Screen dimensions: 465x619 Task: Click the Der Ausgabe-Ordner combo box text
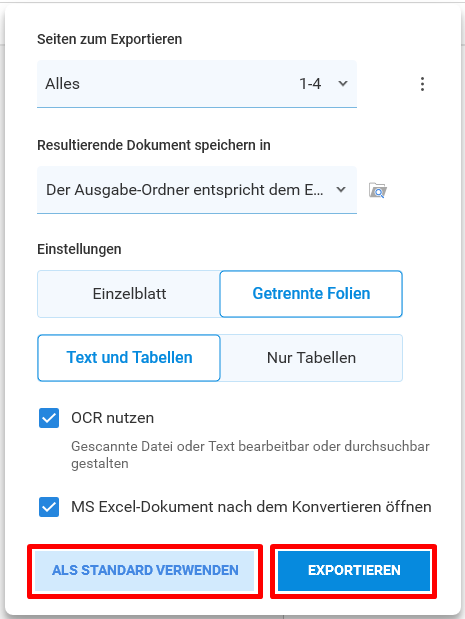[x=184, y=190]
